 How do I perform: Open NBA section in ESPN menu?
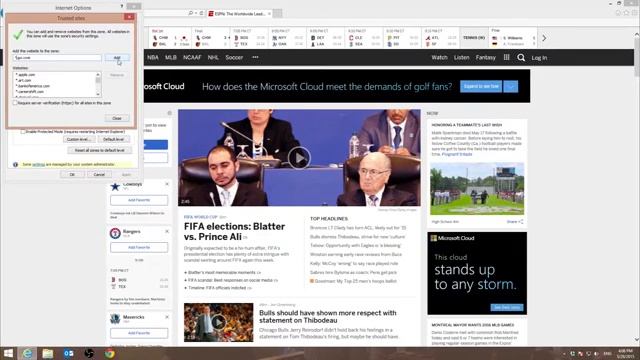(153, 58)
